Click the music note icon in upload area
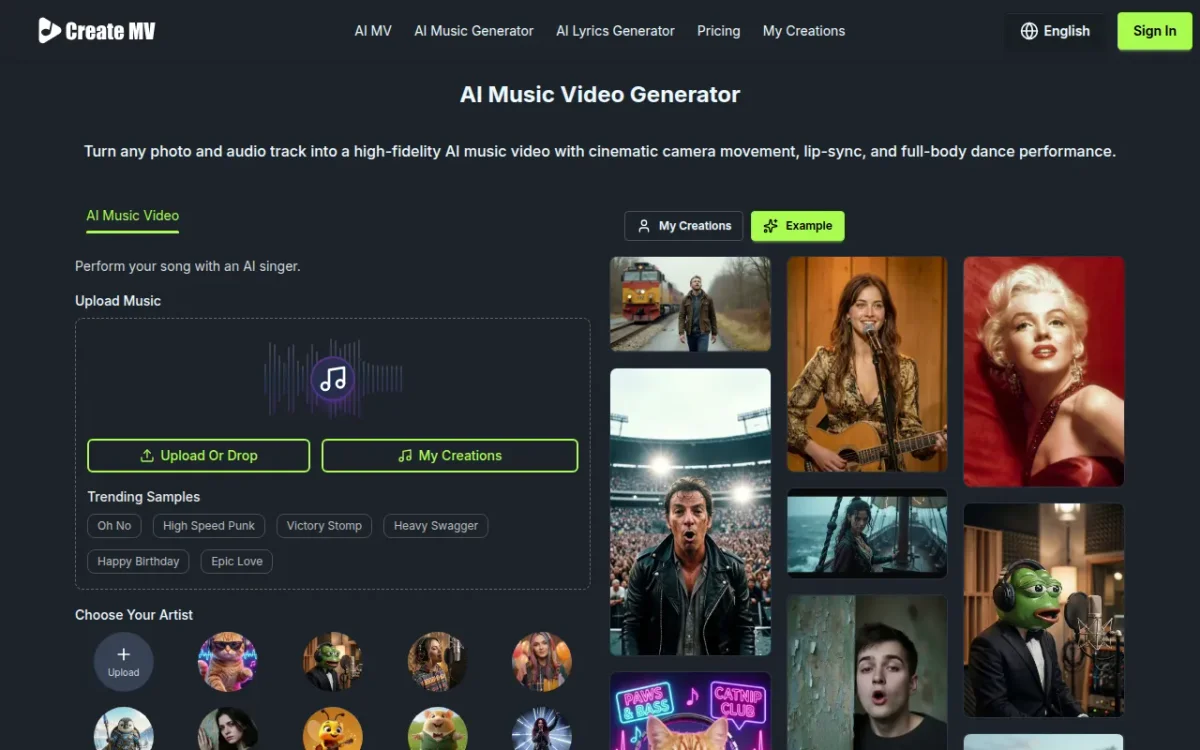 333,379
